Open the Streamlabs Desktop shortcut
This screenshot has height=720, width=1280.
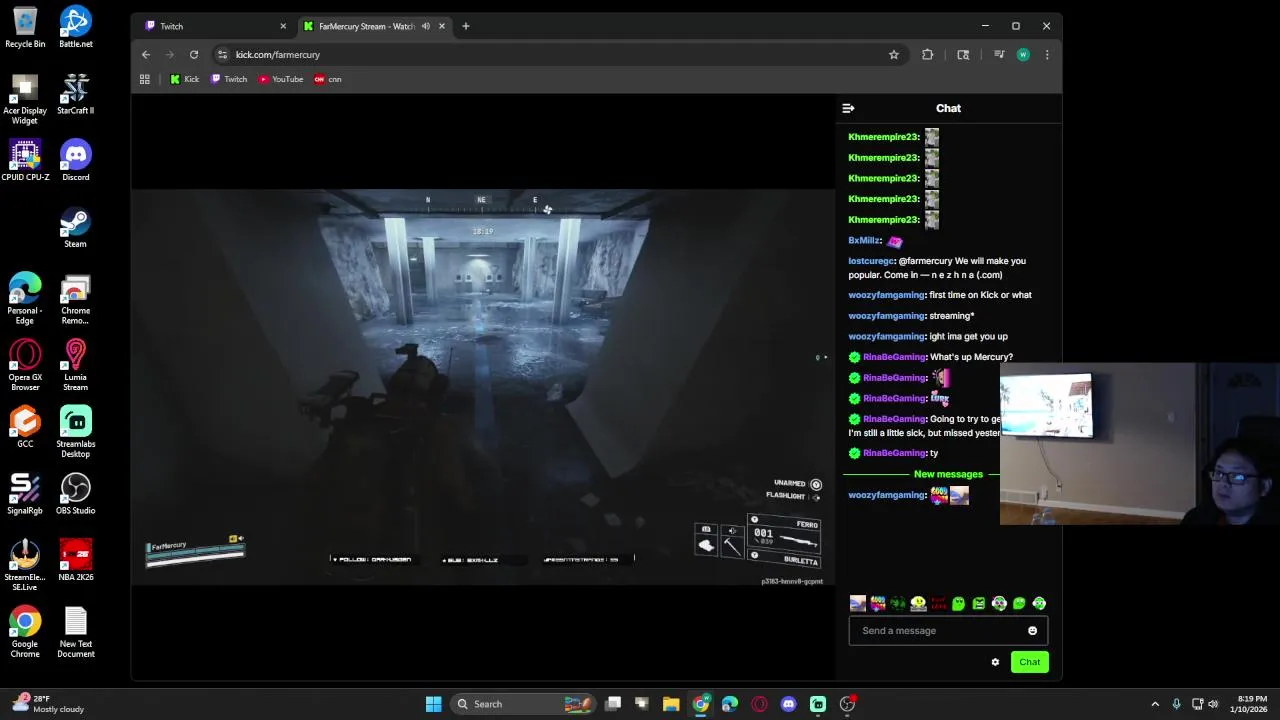click(75, 432)
